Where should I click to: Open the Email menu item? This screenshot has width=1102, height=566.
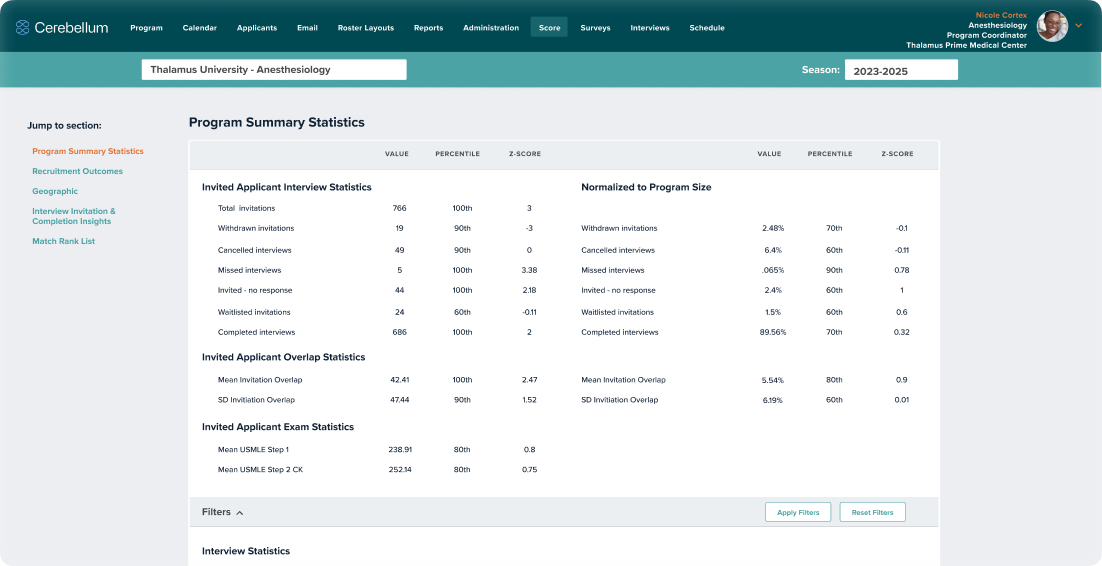click(x=307, y=28)
